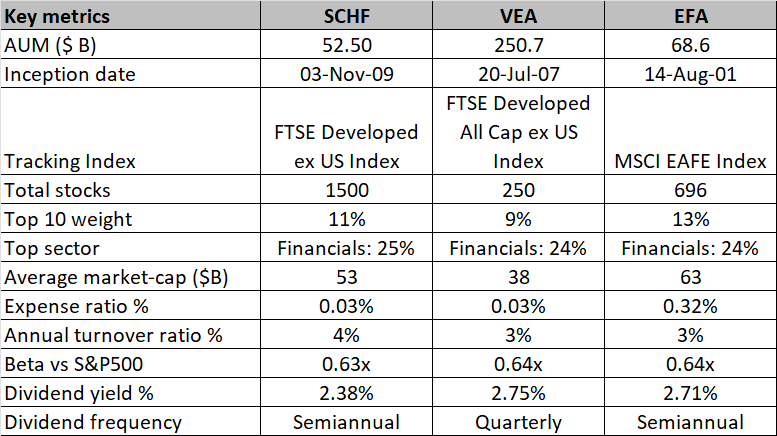Click the FTSE Developed ex US Index cell
777x436 pixels.
pyautogui.click(x=343, y=146)
